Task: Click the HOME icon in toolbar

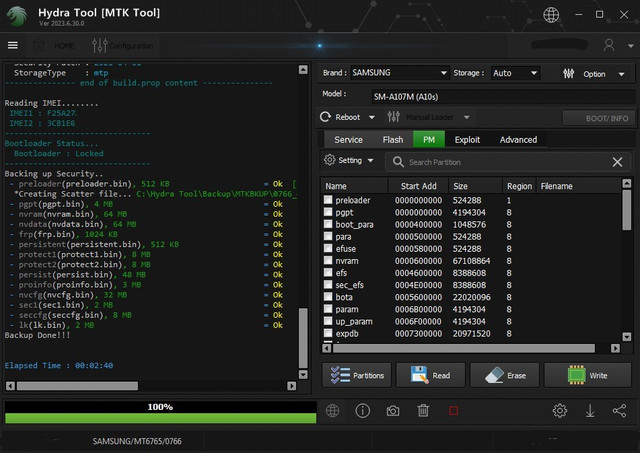Action: pyautogui.click(x=39, y=45)
